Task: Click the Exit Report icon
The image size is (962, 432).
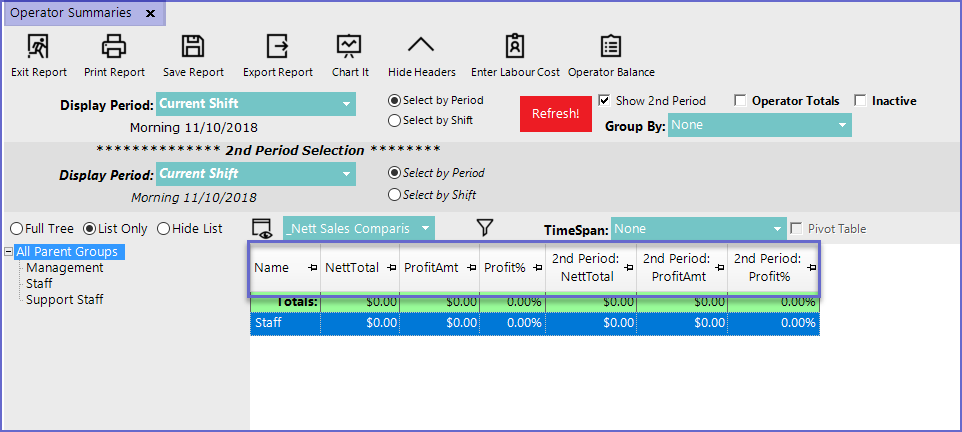Action: [39, 46]
